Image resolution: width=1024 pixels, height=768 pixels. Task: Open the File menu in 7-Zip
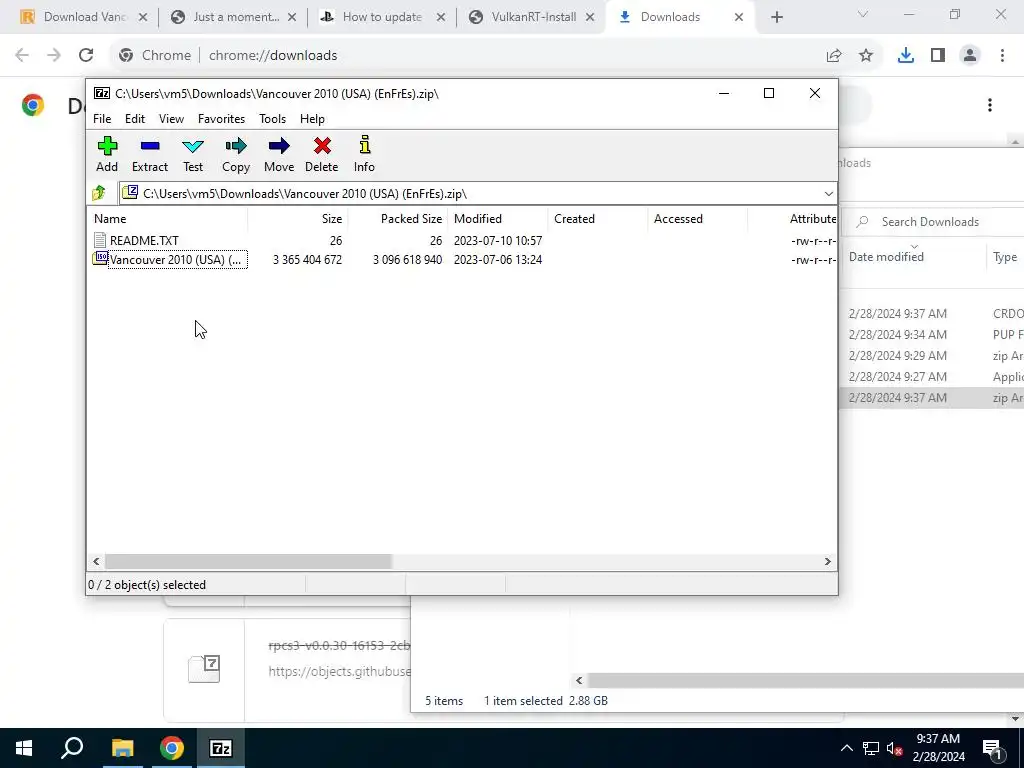tap(102, 119)
